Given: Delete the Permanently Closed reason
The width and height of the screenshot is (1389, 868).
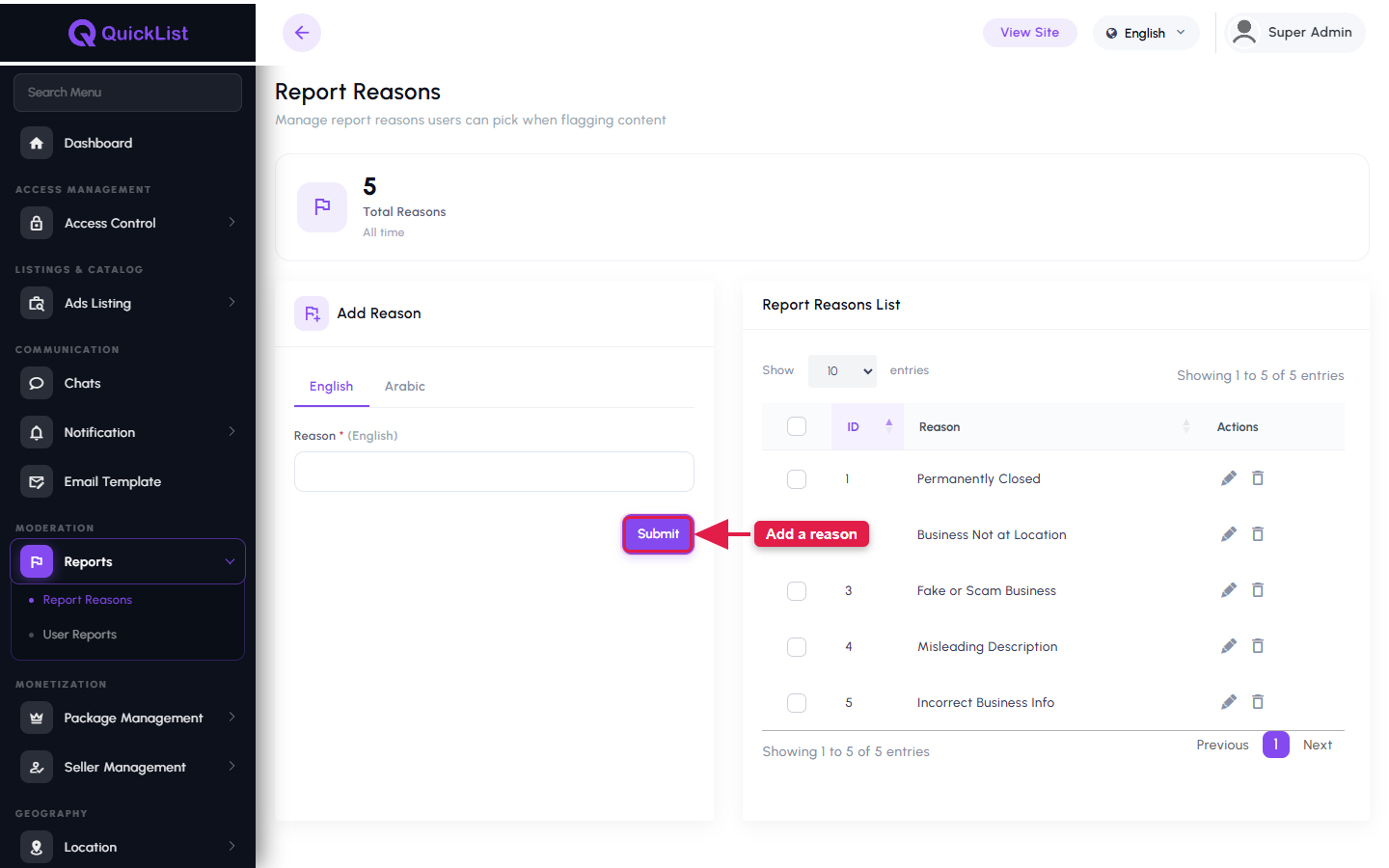Looking at the screenshot, I should pyautogui.click(x=1258, y=478).
